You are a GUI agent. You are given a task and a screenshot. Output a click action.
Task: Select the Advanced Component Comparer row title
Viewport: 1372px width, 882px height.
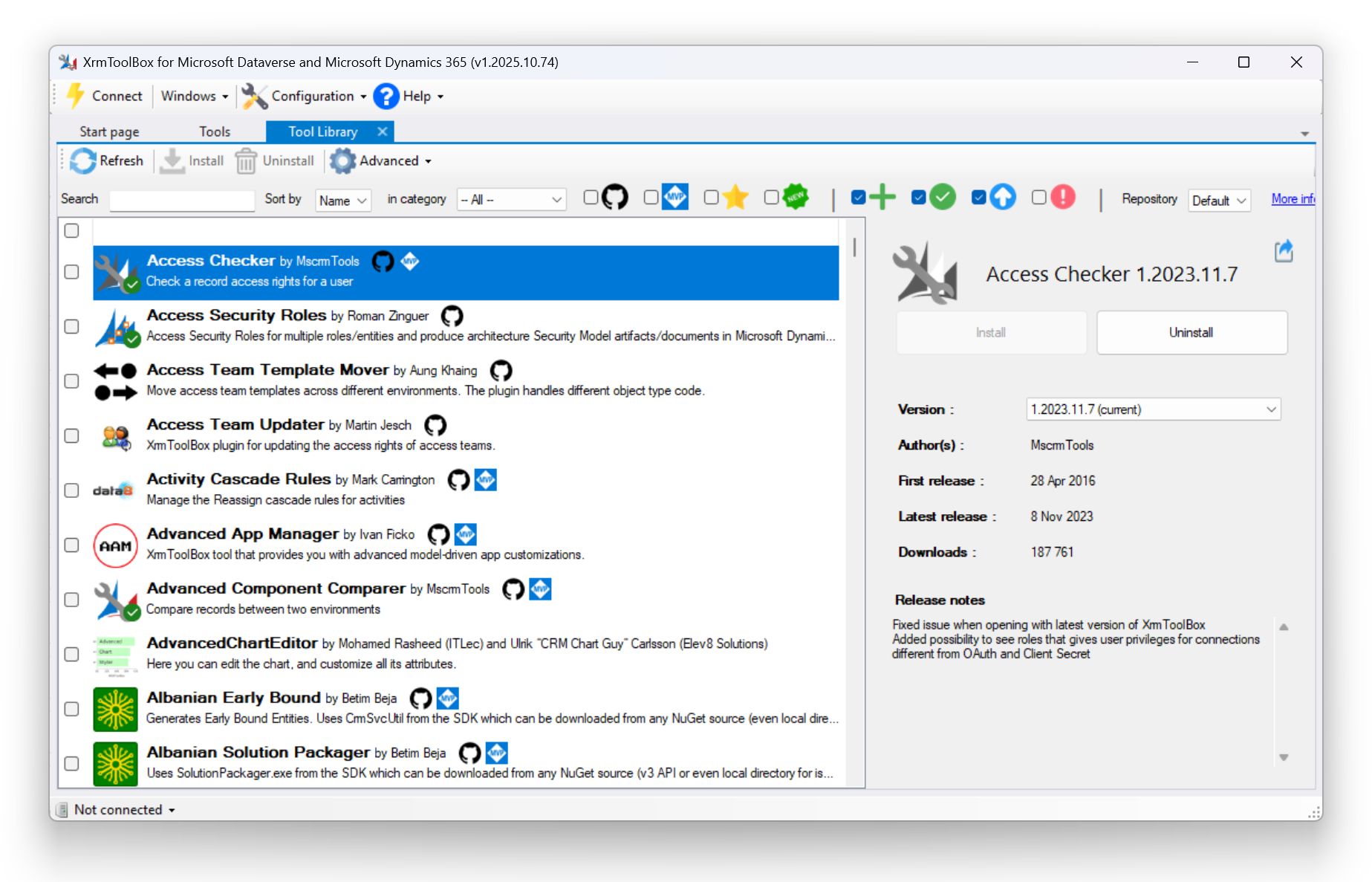[x=276, y=588]
